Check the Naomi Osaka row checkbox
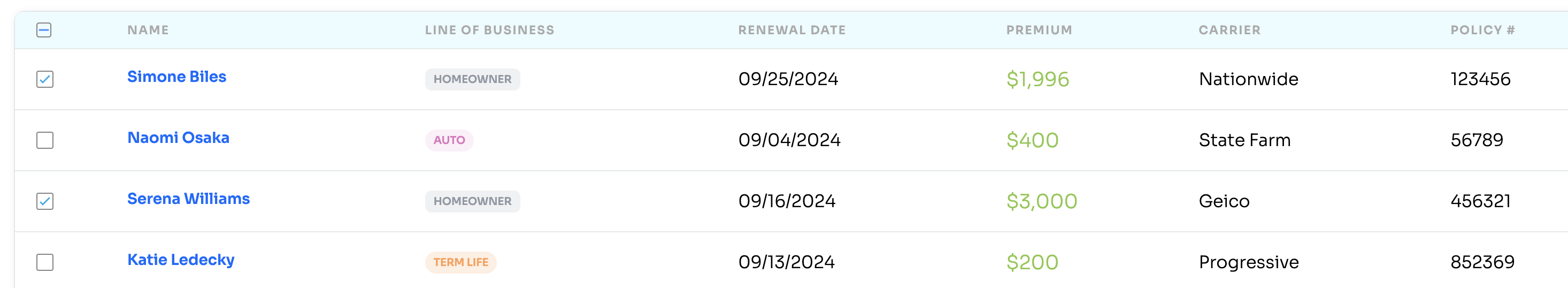The width and height of the screenshot is (1568, 288). 45,140
